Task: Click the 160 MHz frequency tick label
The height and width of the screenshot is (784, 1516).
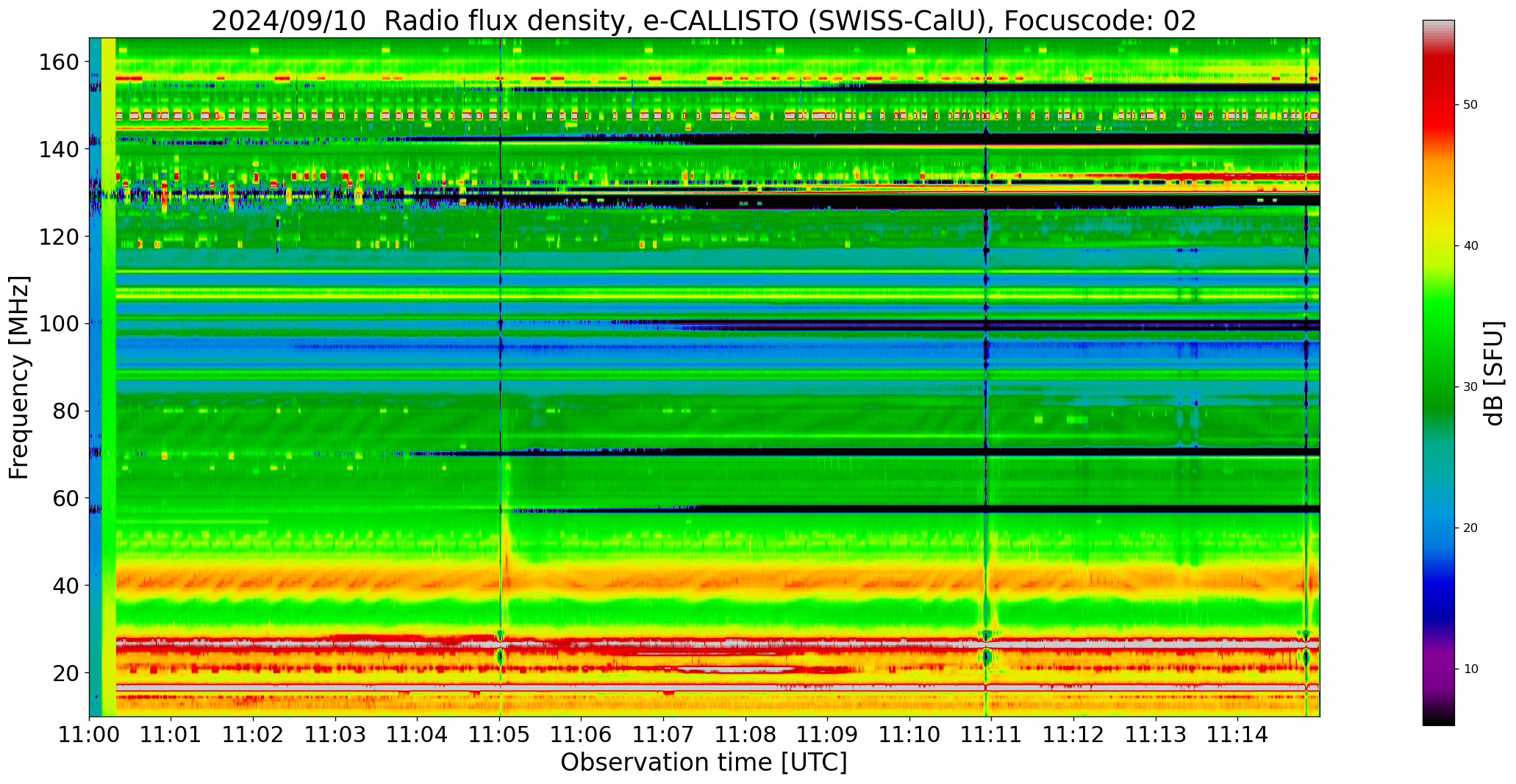Action: pyautogui.click(x=59, y=62)
